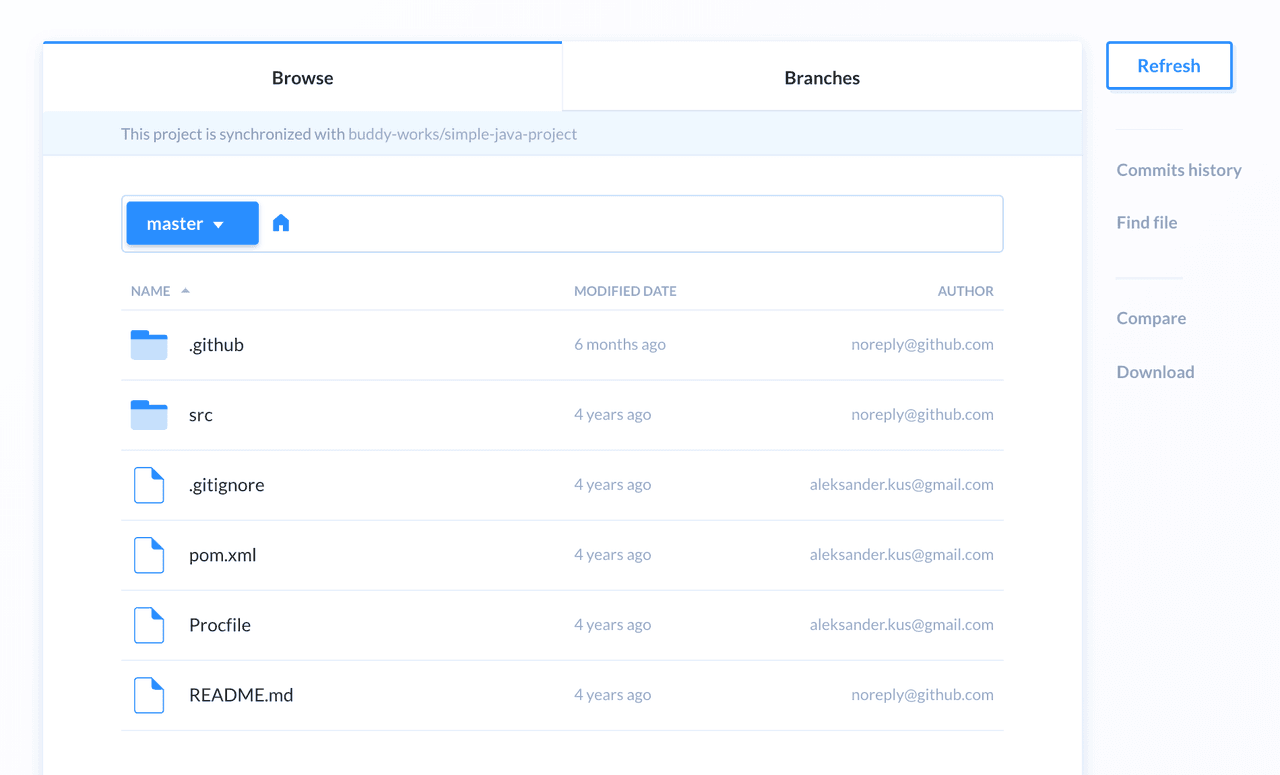The image size is (1280, 775).
Task: Click Find file
Action: [1146, 222]
